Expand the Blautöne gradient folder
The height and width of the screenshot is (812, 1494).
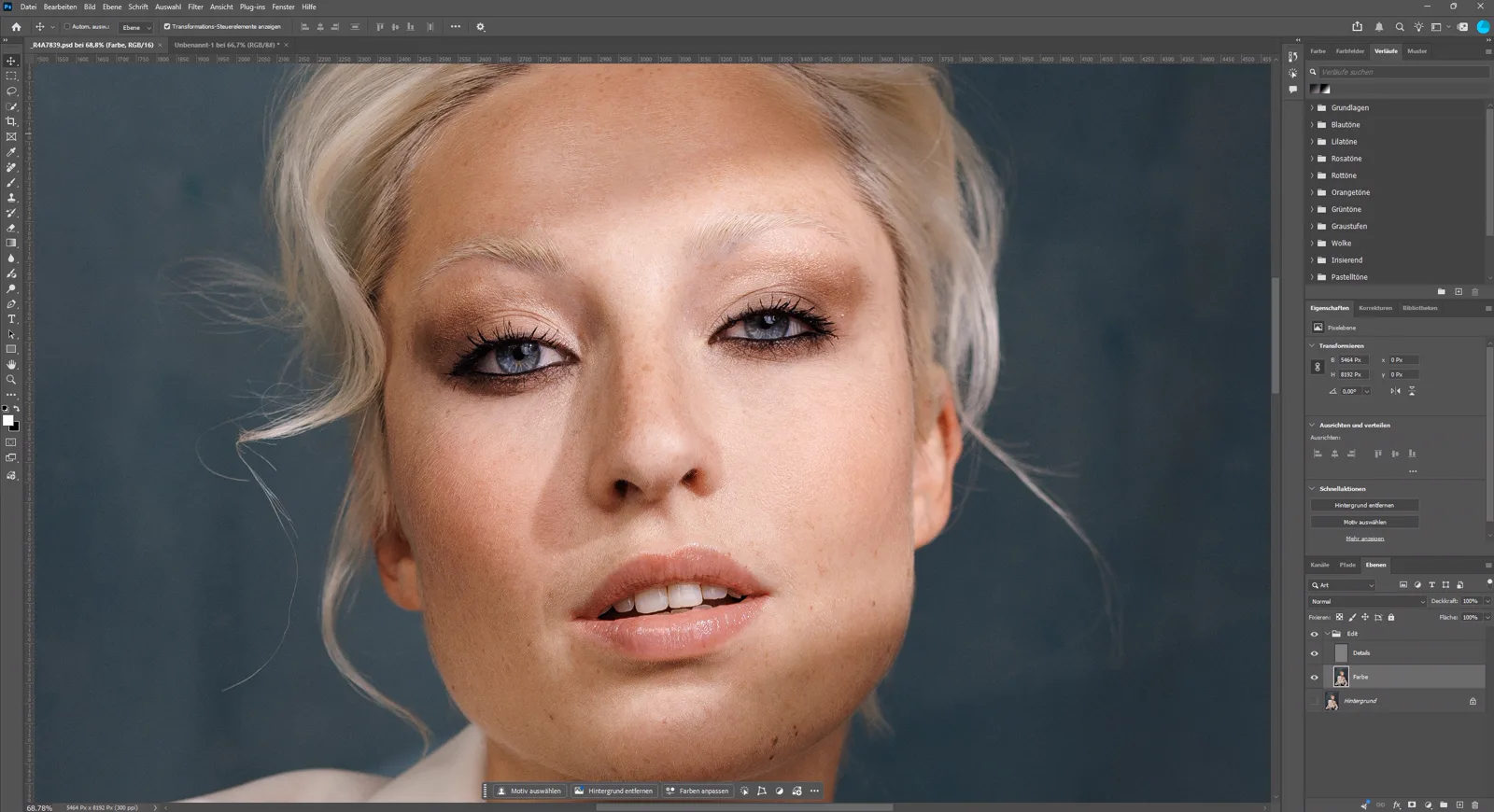1312,125
